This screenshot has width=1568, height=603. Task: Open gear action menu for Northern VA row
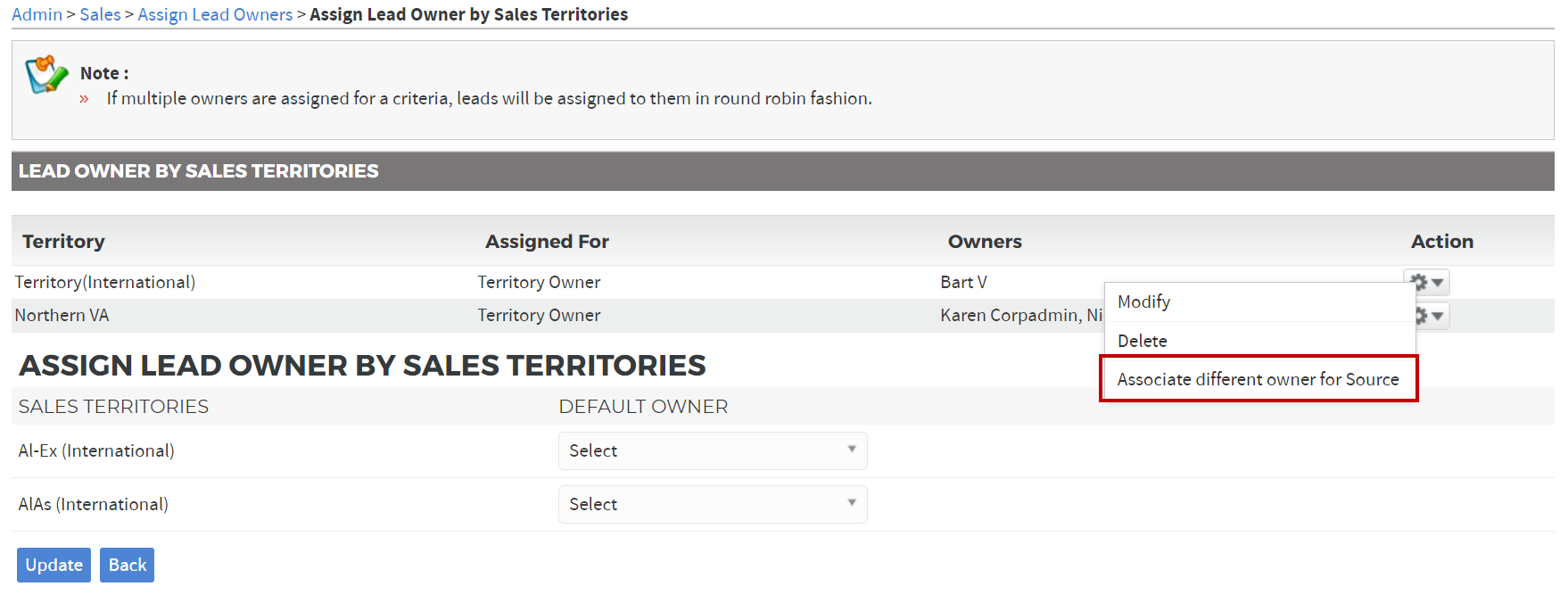(1432, 316)
